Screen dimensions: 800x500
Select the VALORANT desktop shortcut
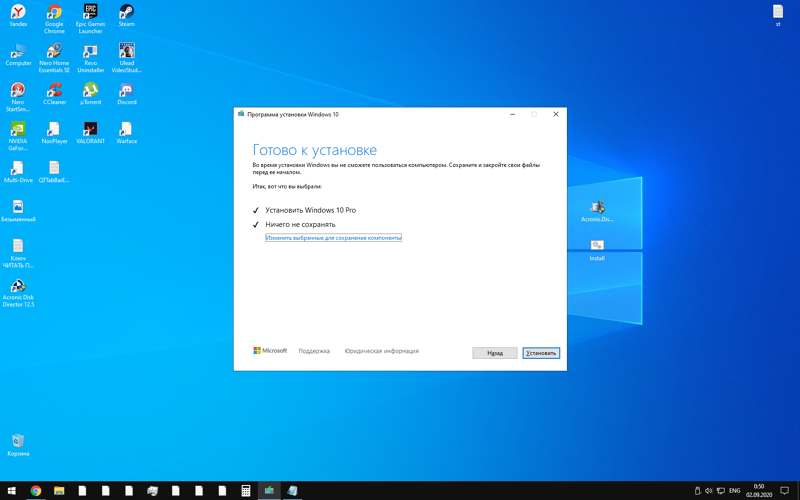90,133
